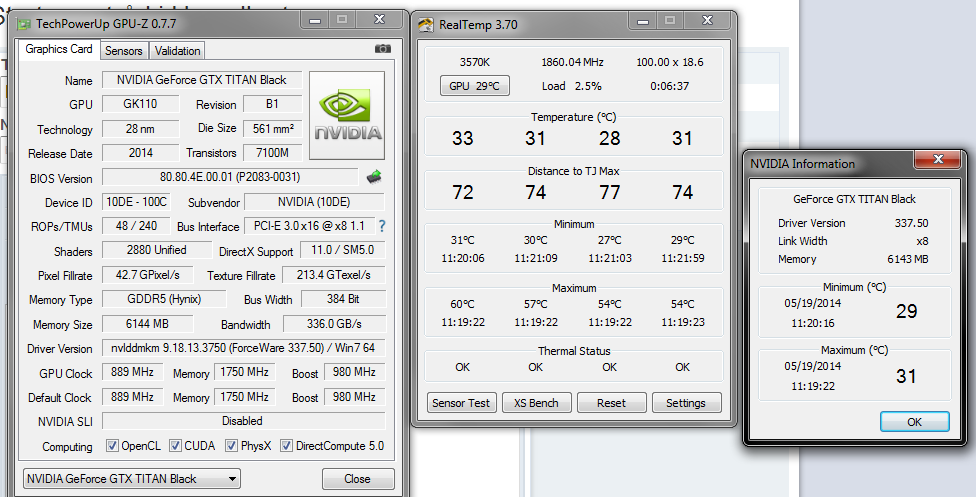Screen dimensions: 976x497
Task: Open the GPU selection dropdown
Action: click(x=131, y=478)
